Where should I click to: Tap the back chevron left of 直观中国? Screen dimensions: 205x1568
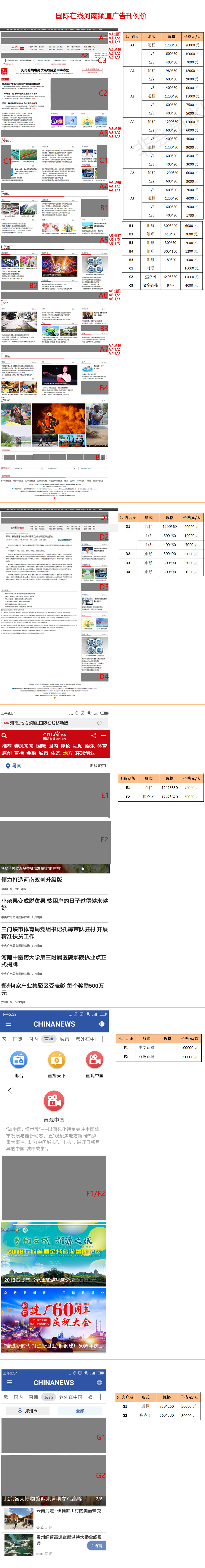[x=10, y=1091]
